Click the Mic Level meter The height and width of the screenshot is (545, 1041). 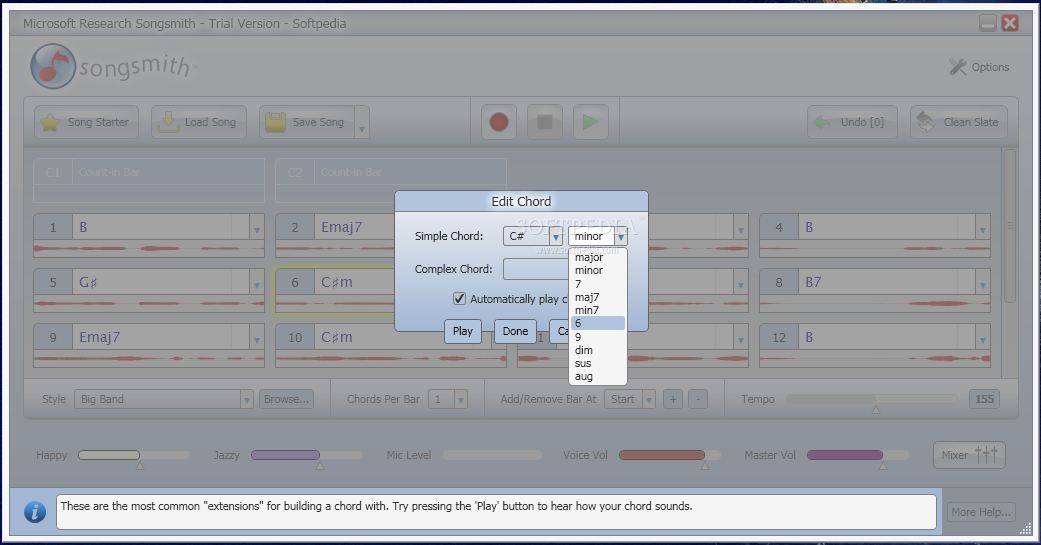tap(492, 455)
